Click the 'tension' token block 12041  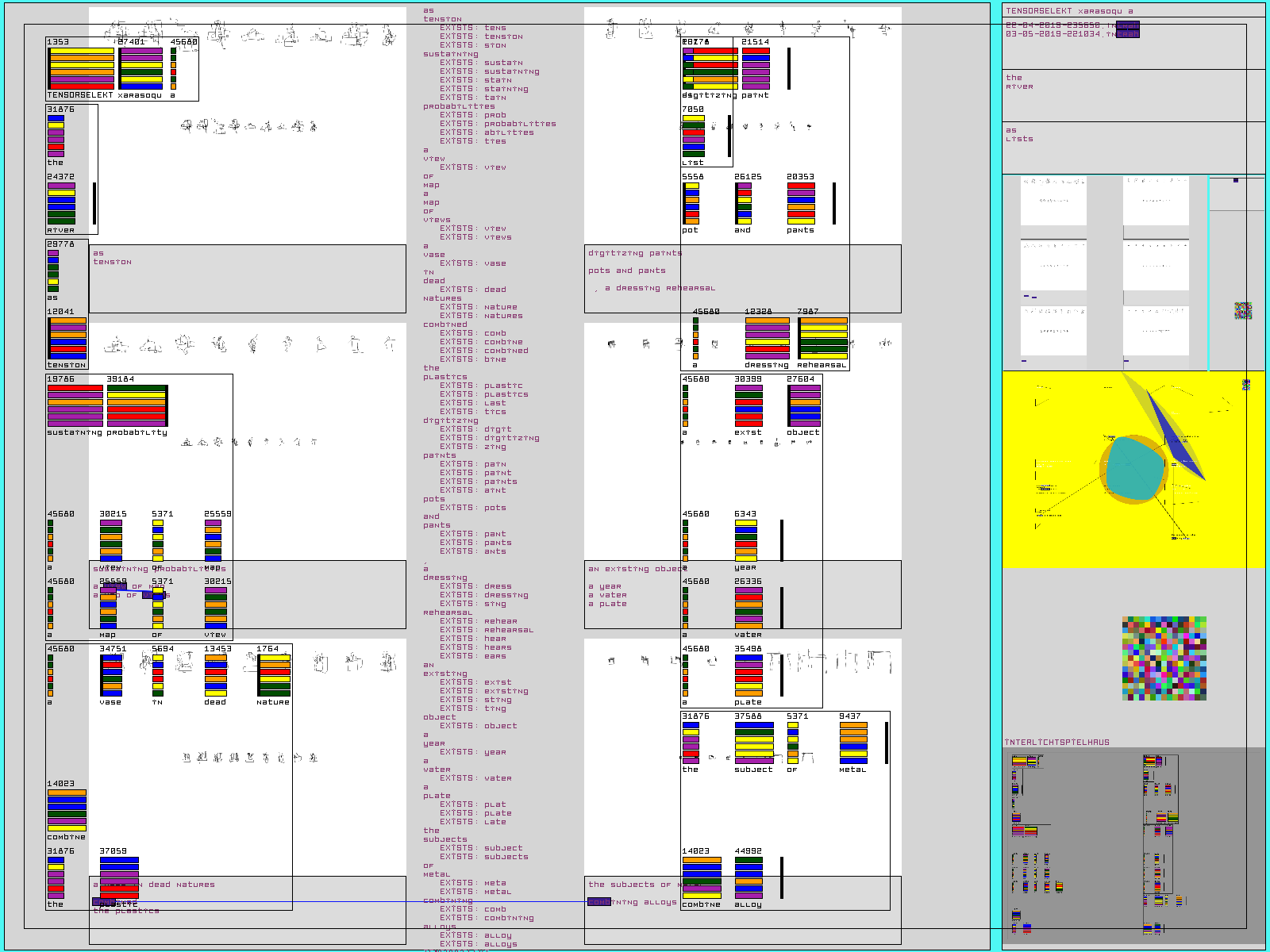[67, 339]
